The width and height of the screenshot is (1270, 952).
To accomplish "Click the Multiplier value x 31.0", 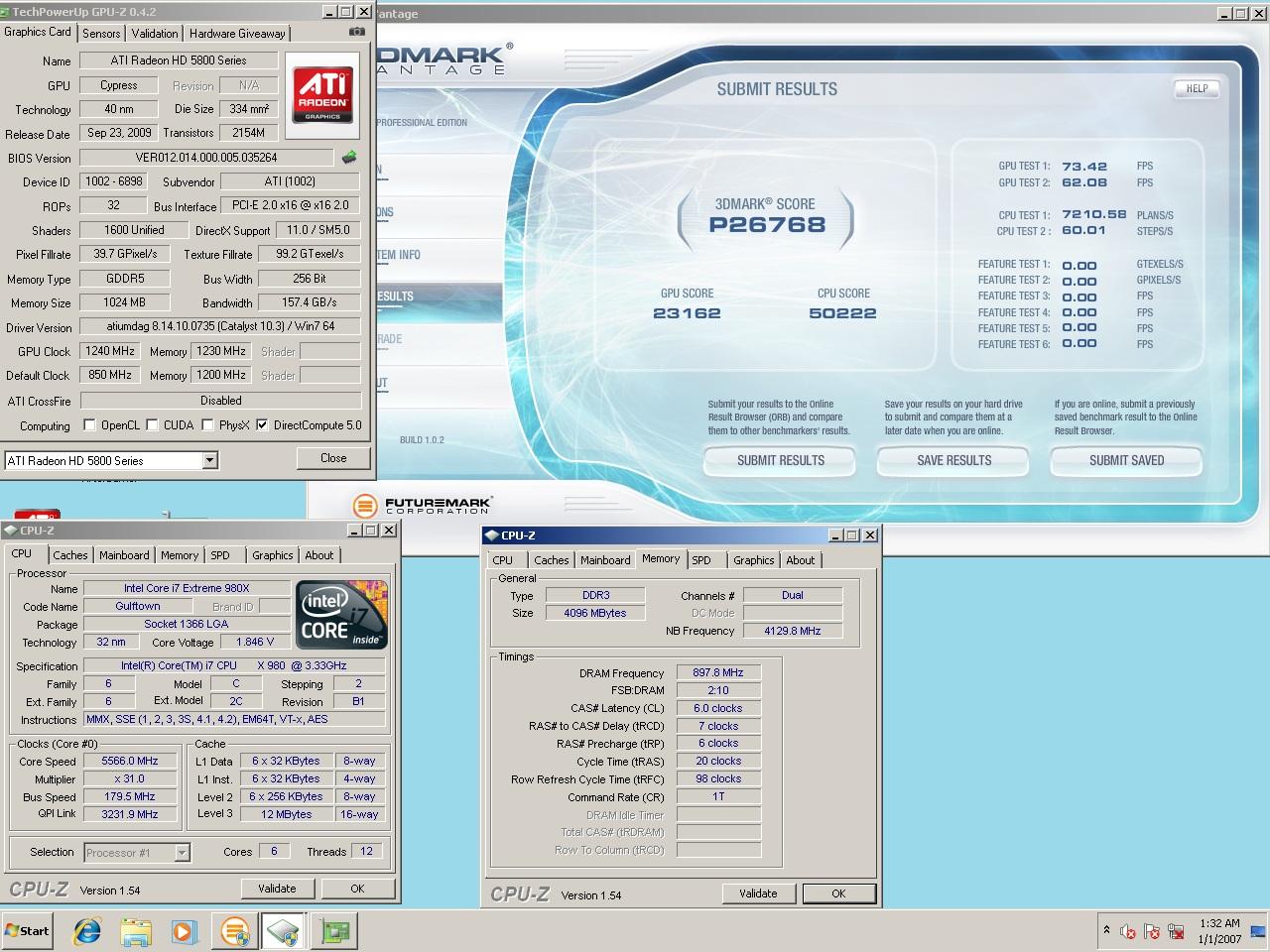I will click(130, 779).
